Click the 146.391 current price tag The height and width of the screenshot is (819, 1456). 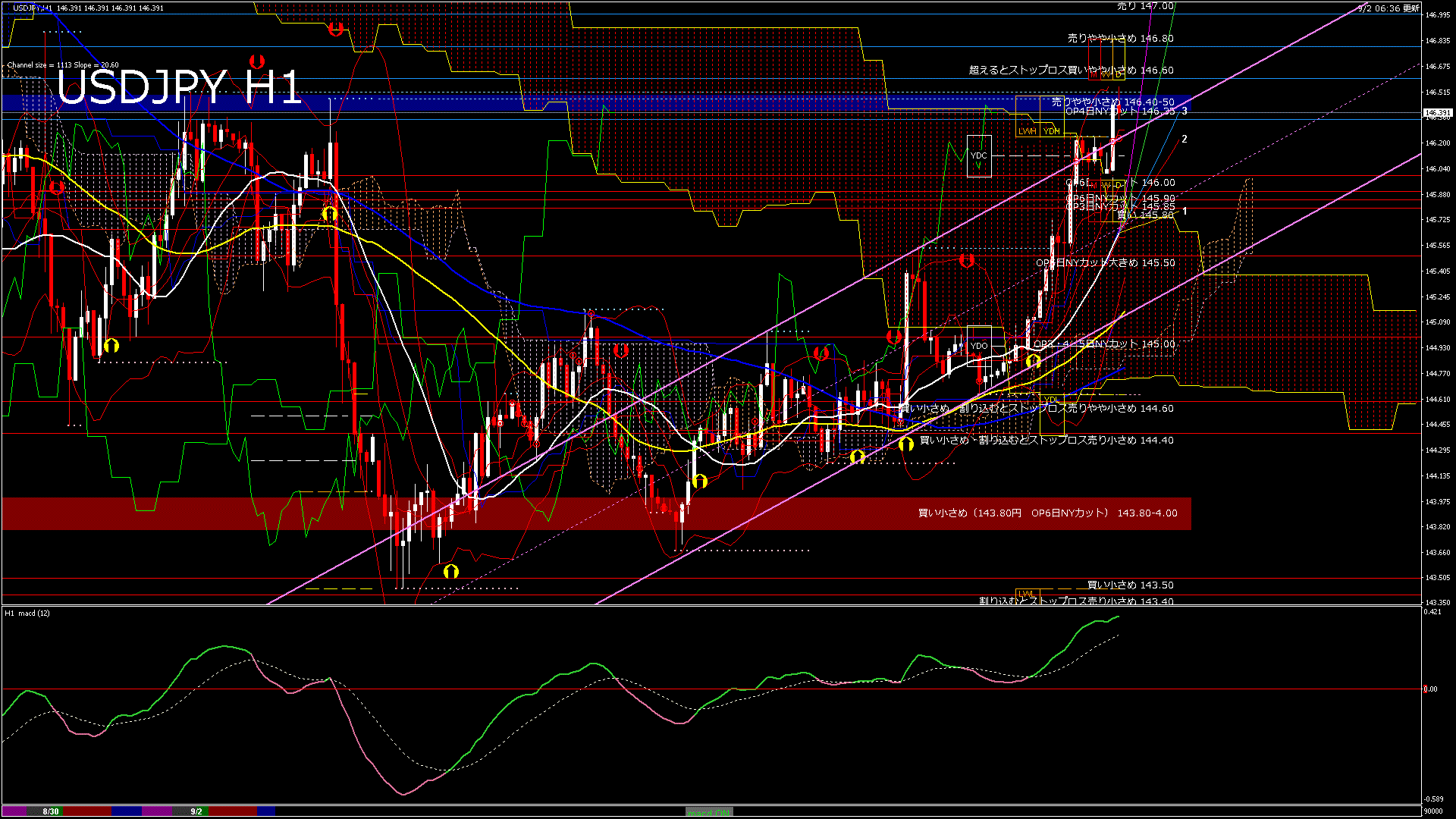click(x=1438, y=113)
